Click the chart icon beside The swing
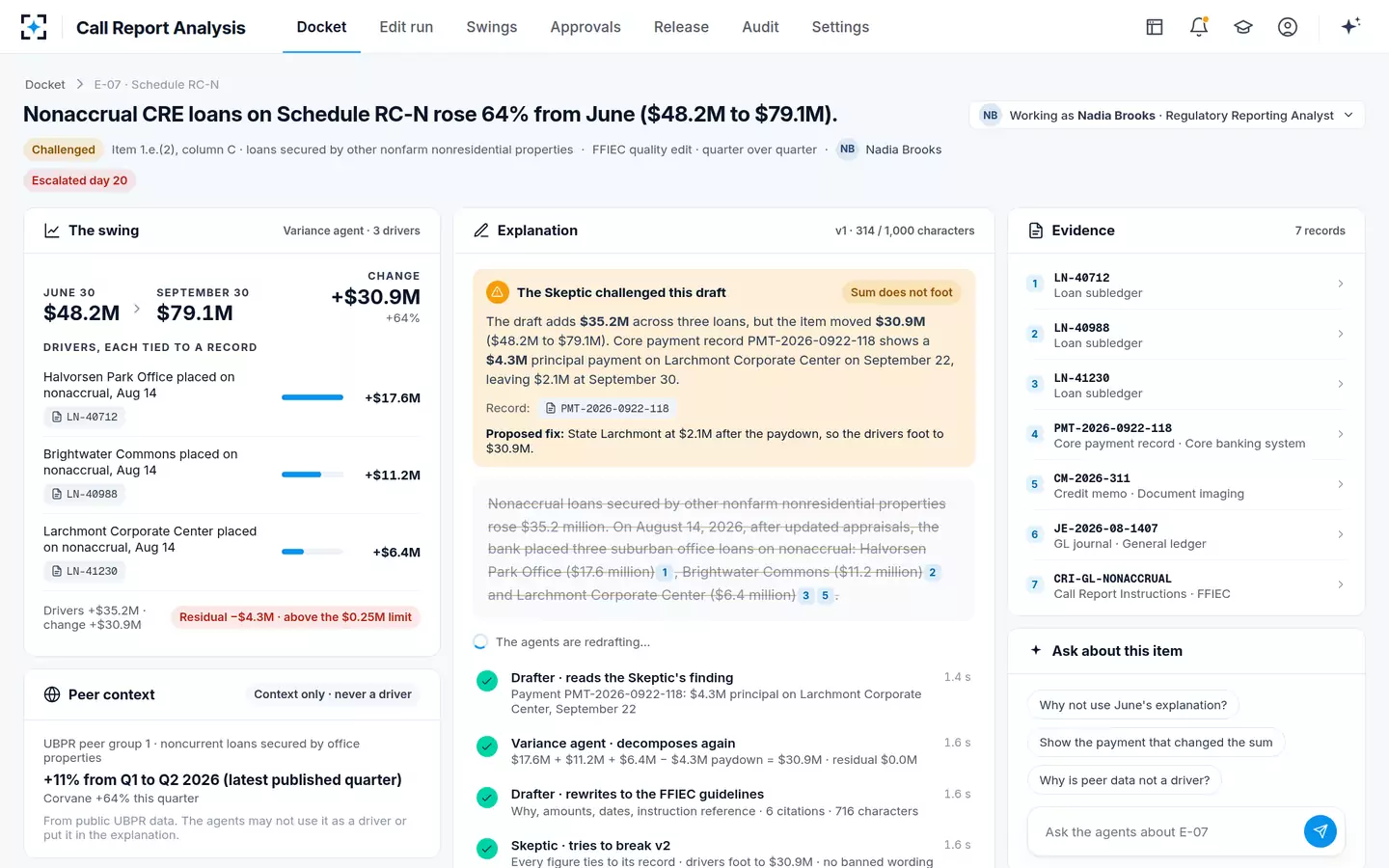Image resolution: width=1389 pixels, height=868 pixels. click(52, 231)
